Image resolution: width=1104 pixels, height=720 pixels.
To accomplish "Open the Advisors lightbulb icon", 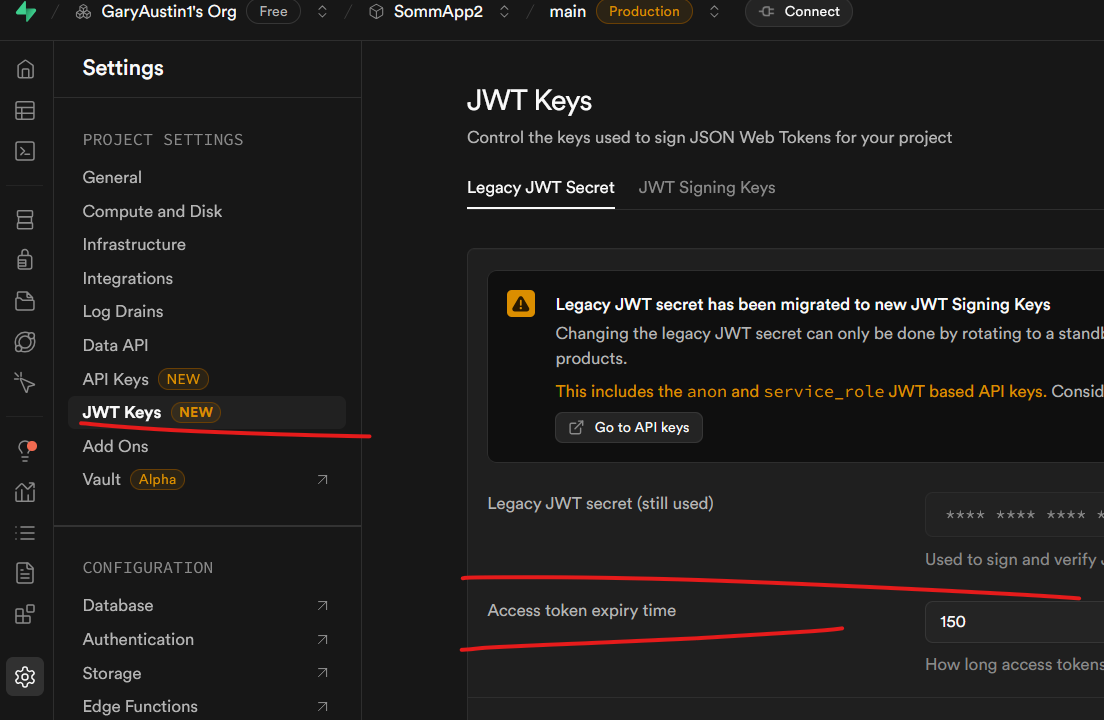I will pos(26,450).
